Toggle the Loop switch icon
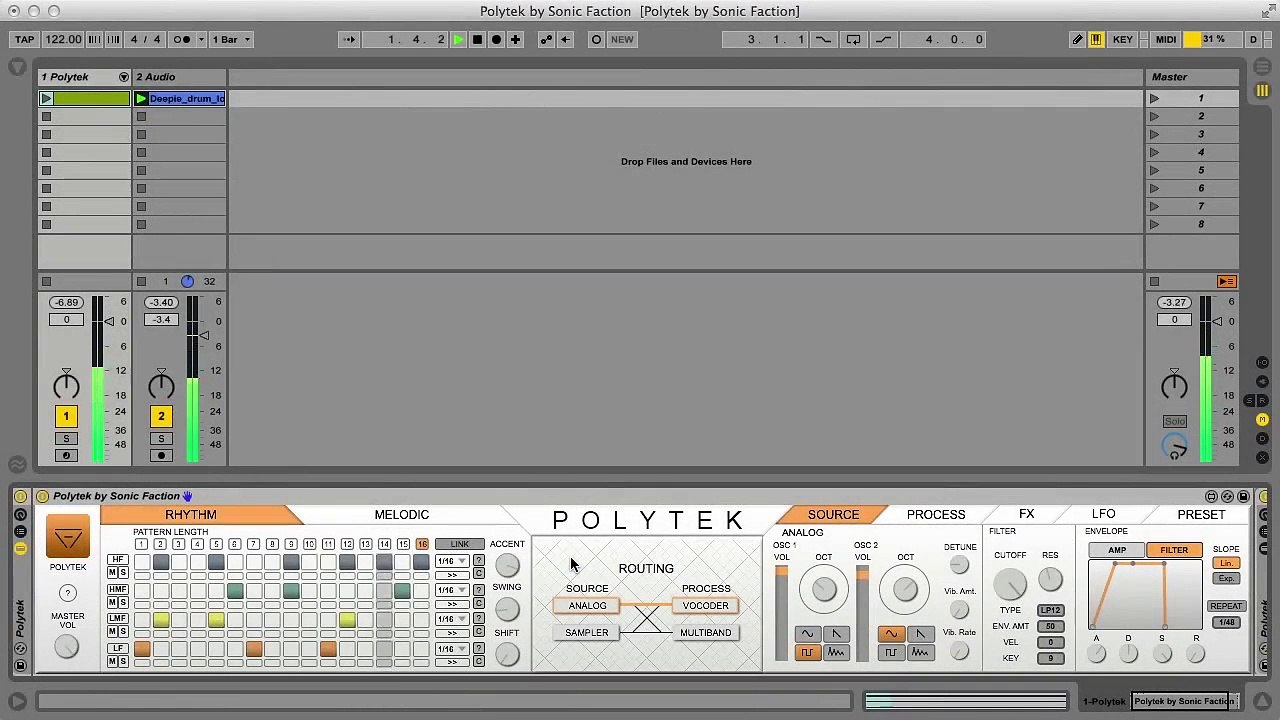The height and width of the screenshot is (720, 1280). [853, 39]
